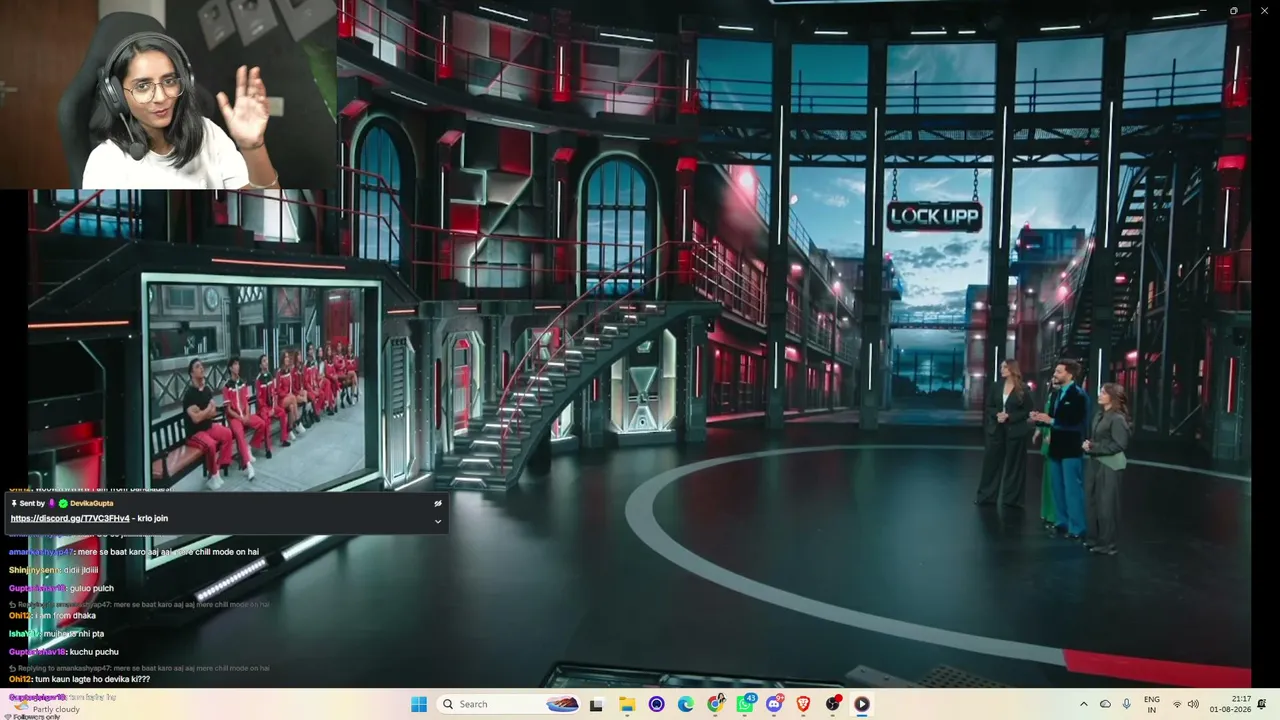Expand the pinned message chevron
This screenshot has width=1280, height=720.
coord(438,521)
